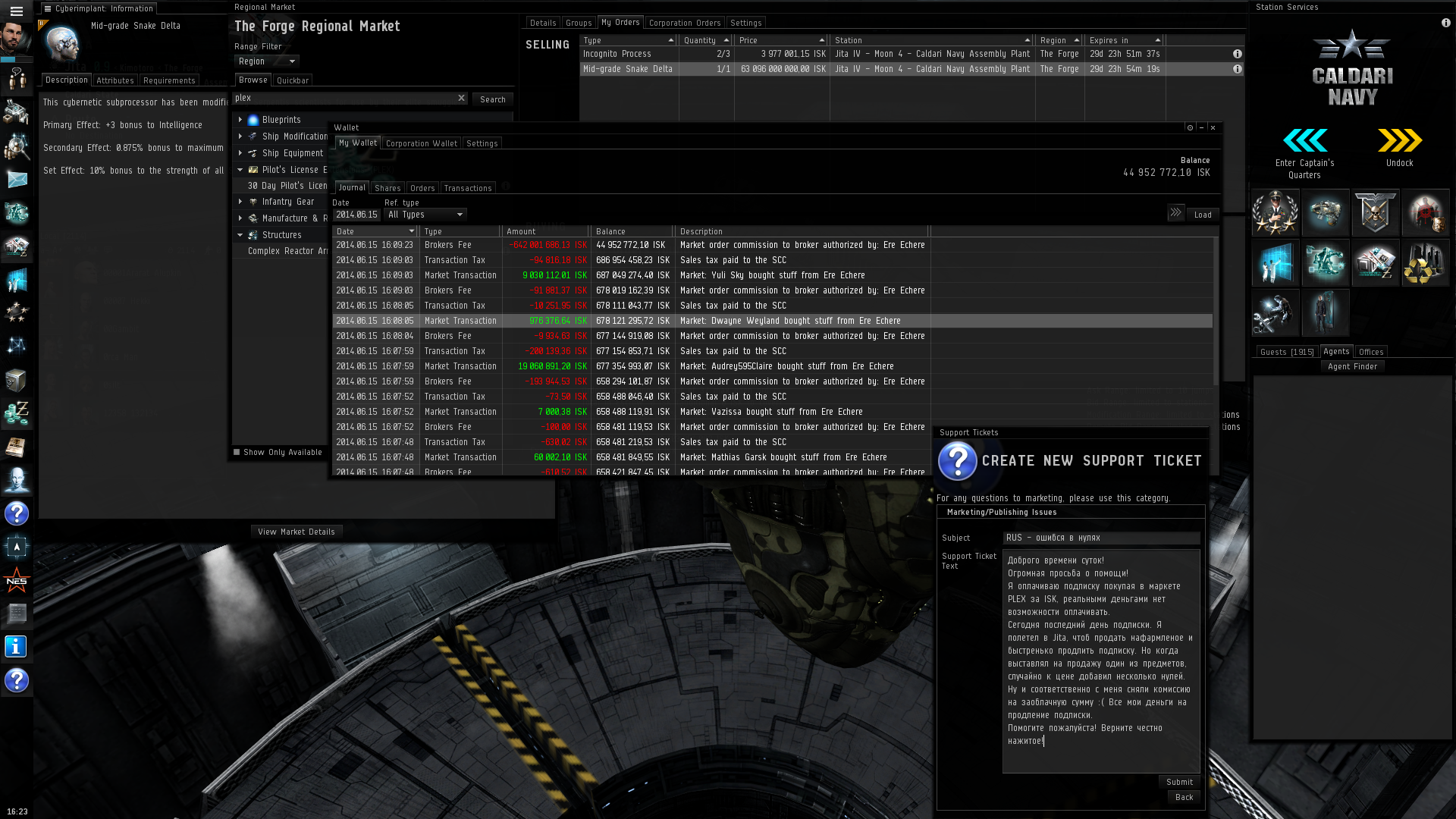This screenshot has width=1456, height=819.
Task: Open the Neocom hamburger menu
Action: pos(16,11)
